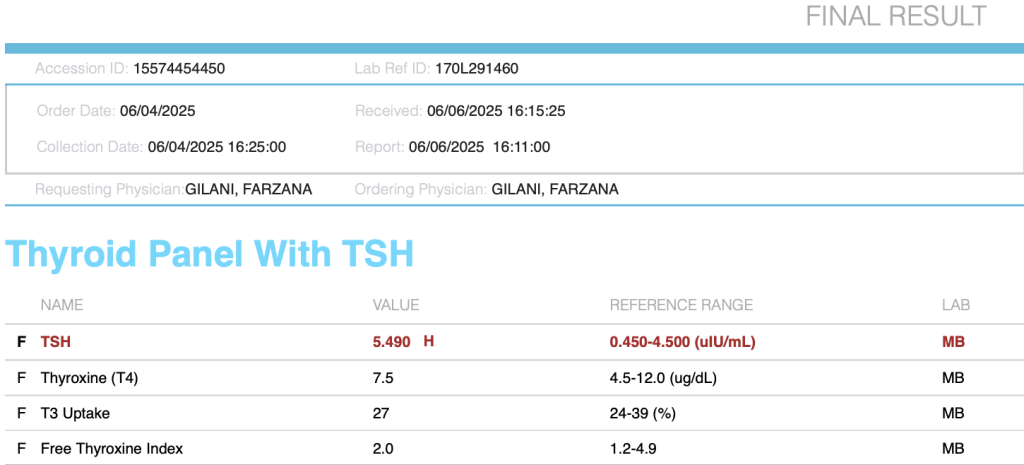Select Lab Ref ID 170L291460

pyautogui.click(x=477, y=69)
